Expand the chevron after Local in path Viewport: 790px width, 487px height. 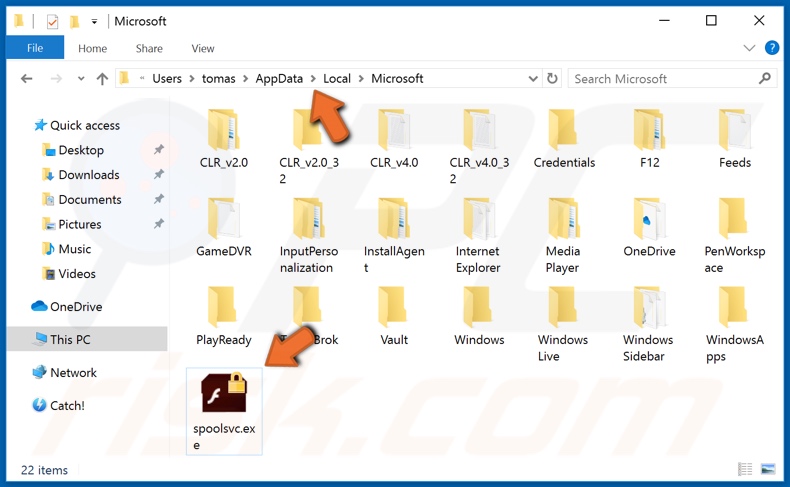361,79
